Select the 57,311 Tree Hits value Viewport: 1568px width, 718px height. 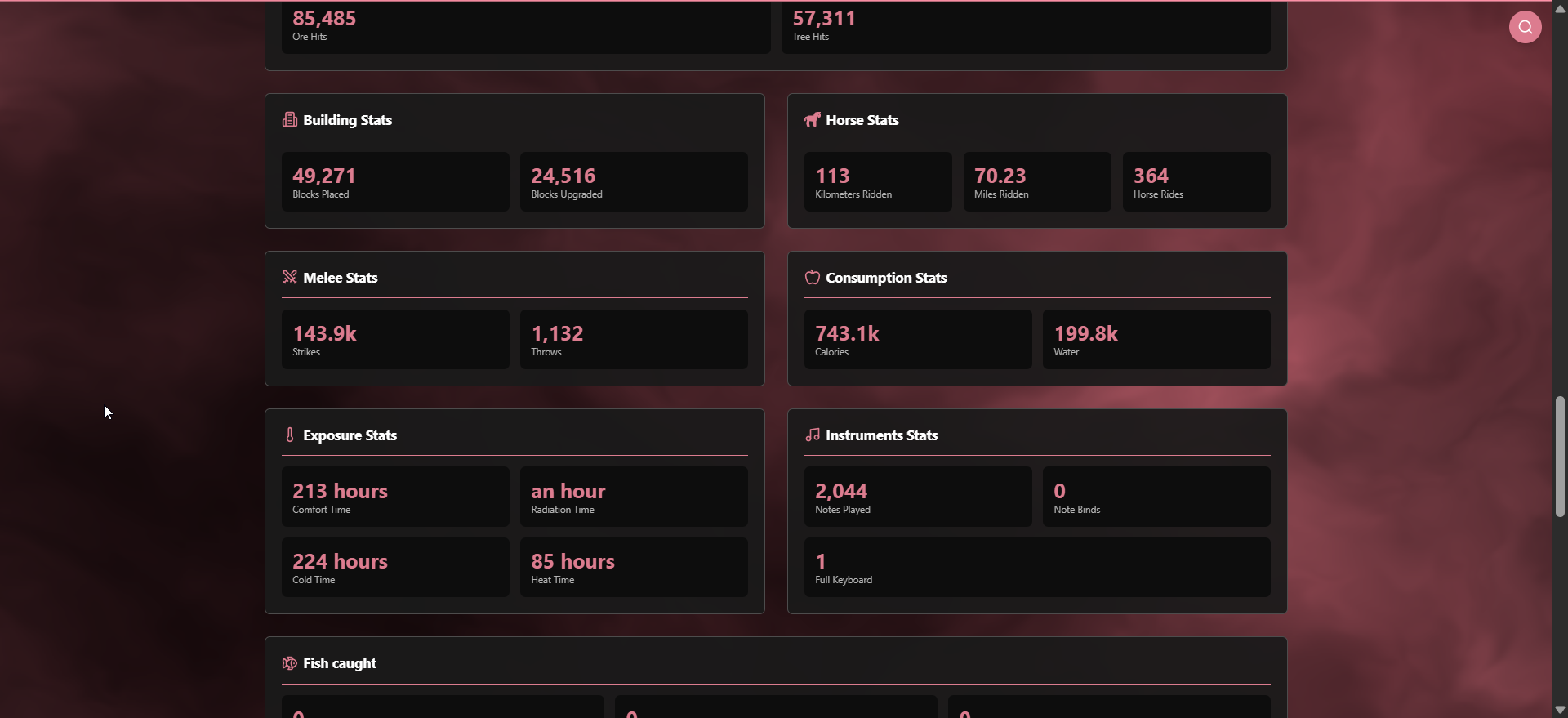(824, 18)
